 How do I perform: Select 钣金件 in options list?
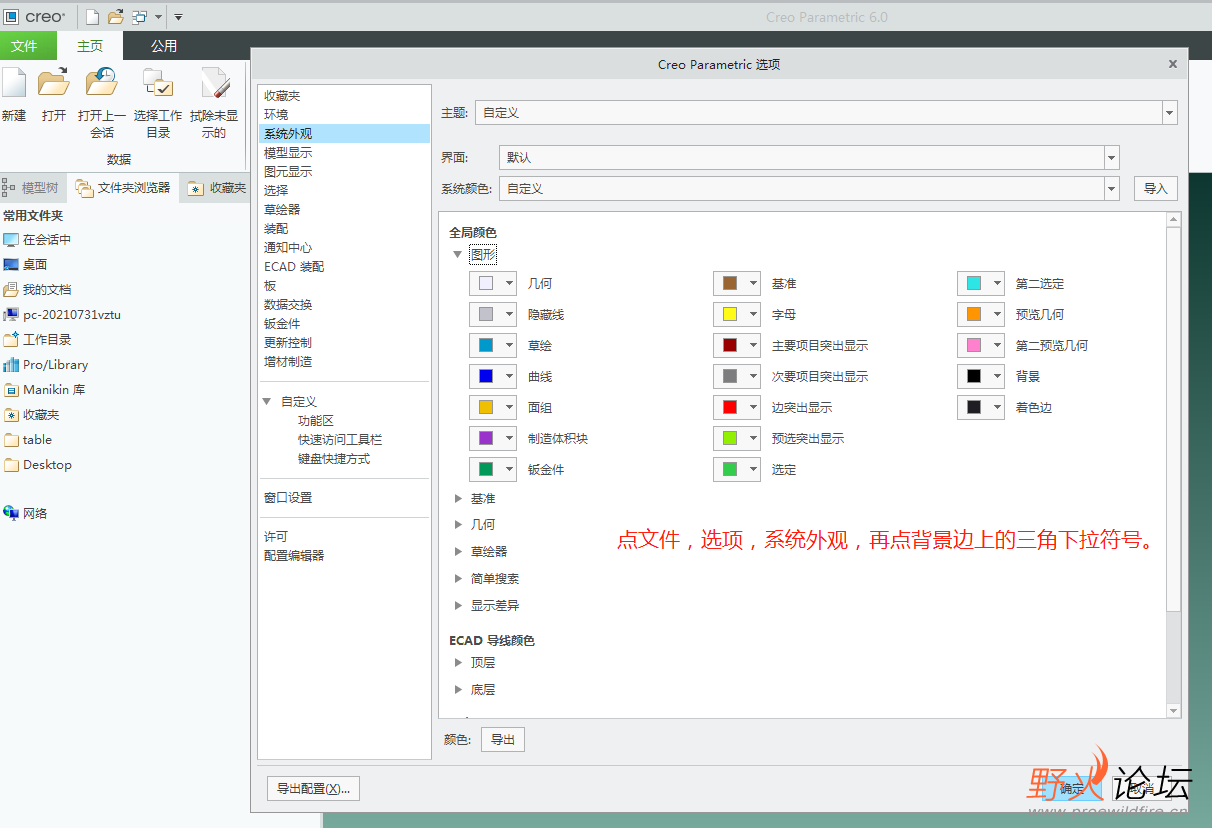(x=282, y=324)
